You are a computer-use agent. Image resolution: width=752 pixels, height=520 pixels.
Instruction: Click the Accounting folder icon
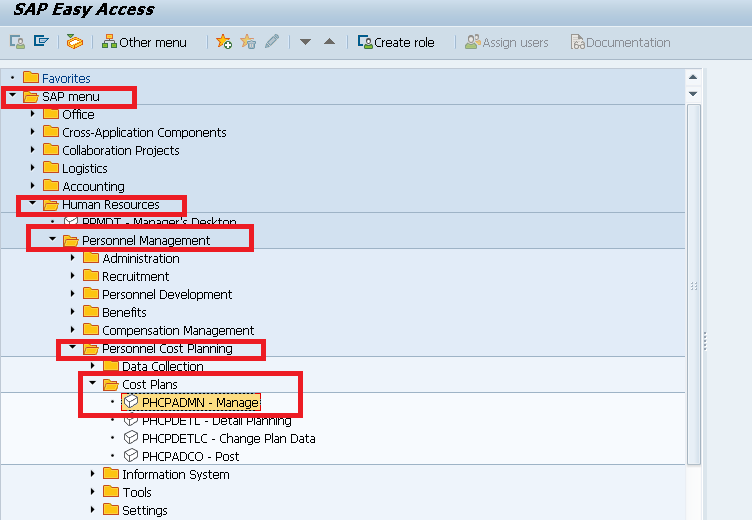tap(51, 186)
